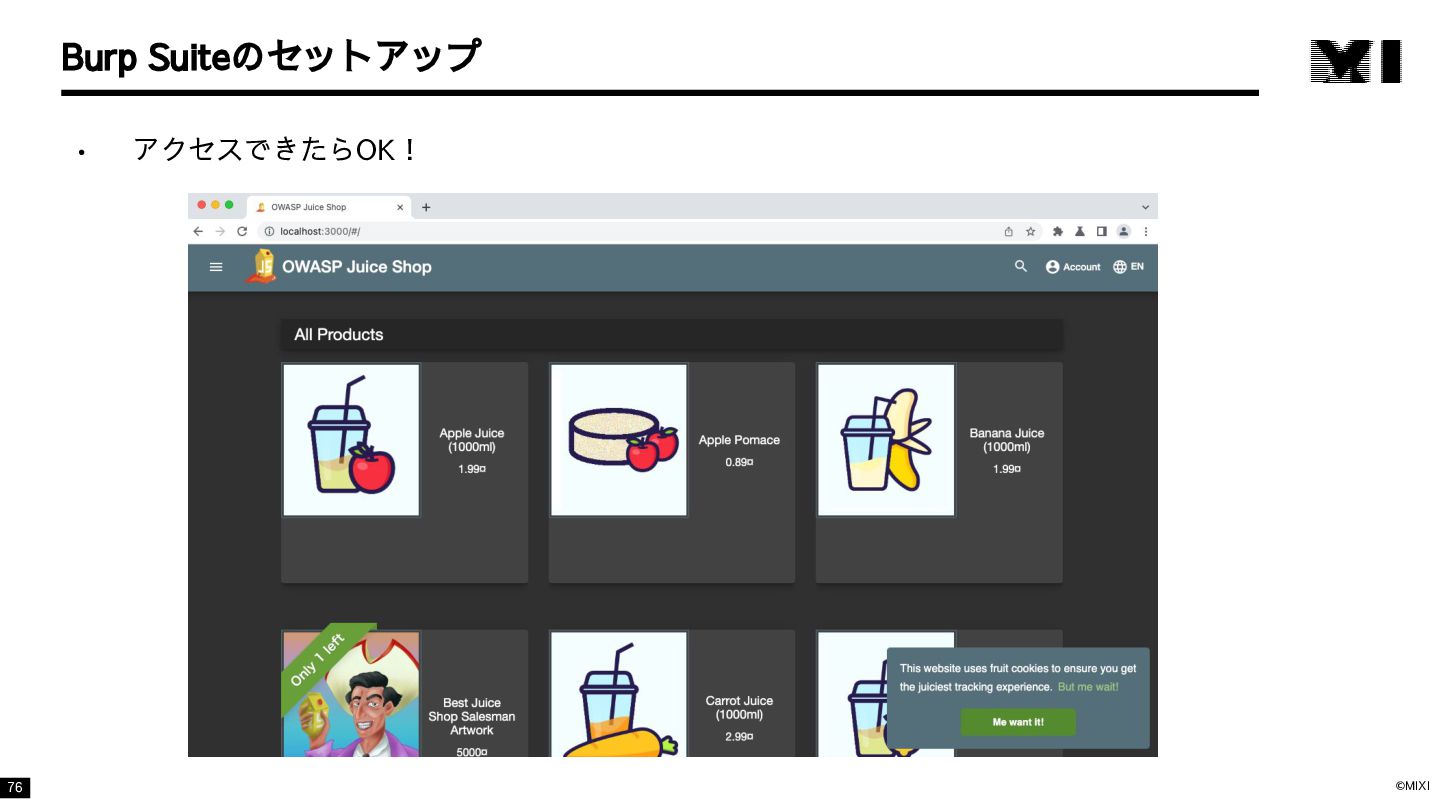Go forward with the browser forward arrow
This screenshot has width=1440, height=810.
pos(220,231)
